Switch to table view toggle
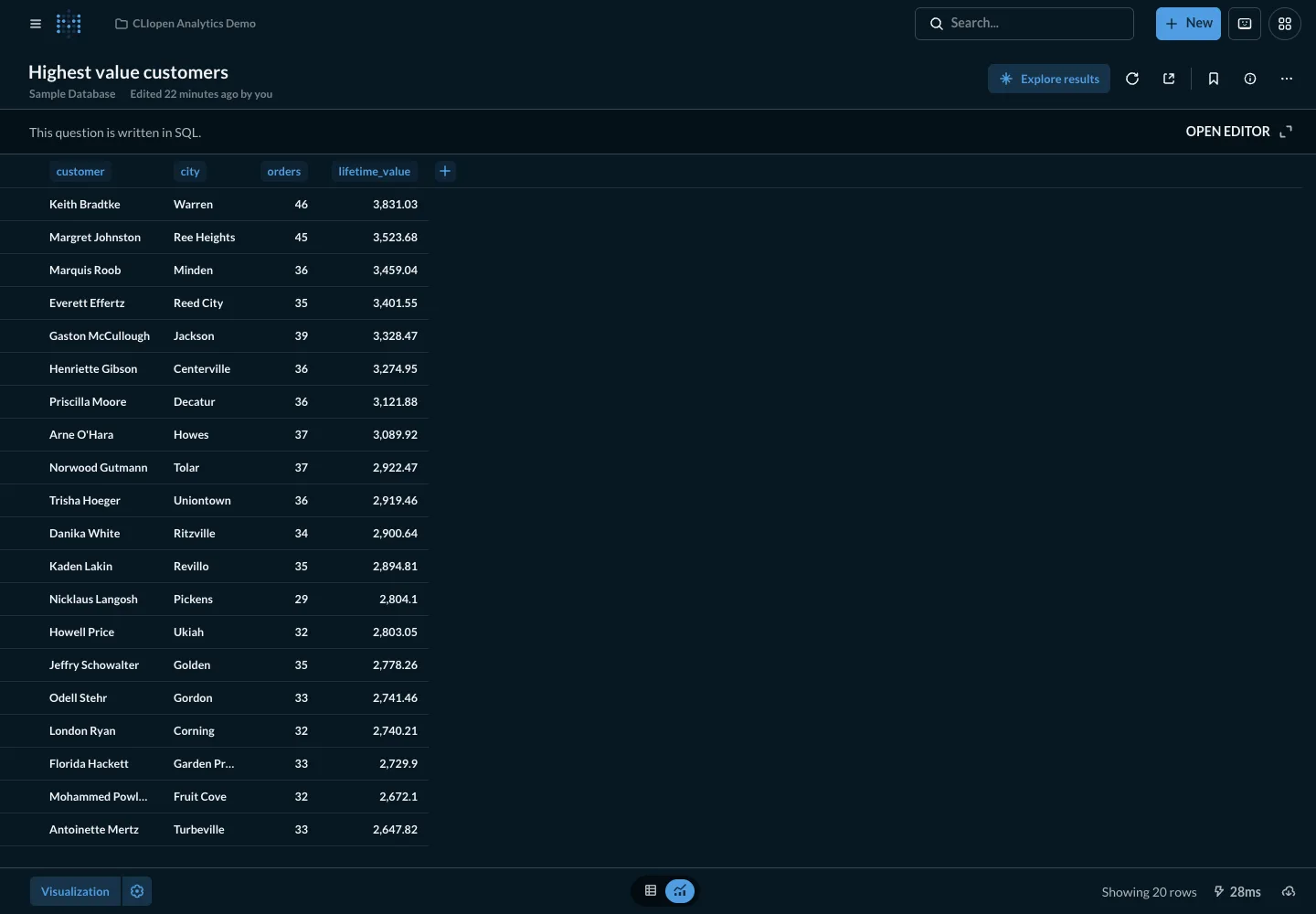This screenshot has width=1316, height=914. point(651,891)
